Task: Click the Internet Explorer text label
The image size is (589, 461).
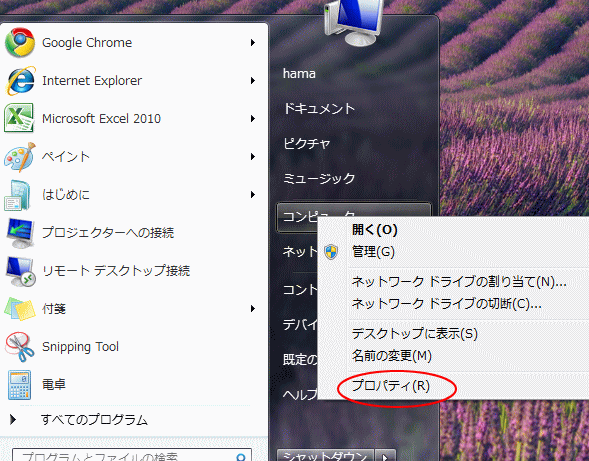Action: 92,81
